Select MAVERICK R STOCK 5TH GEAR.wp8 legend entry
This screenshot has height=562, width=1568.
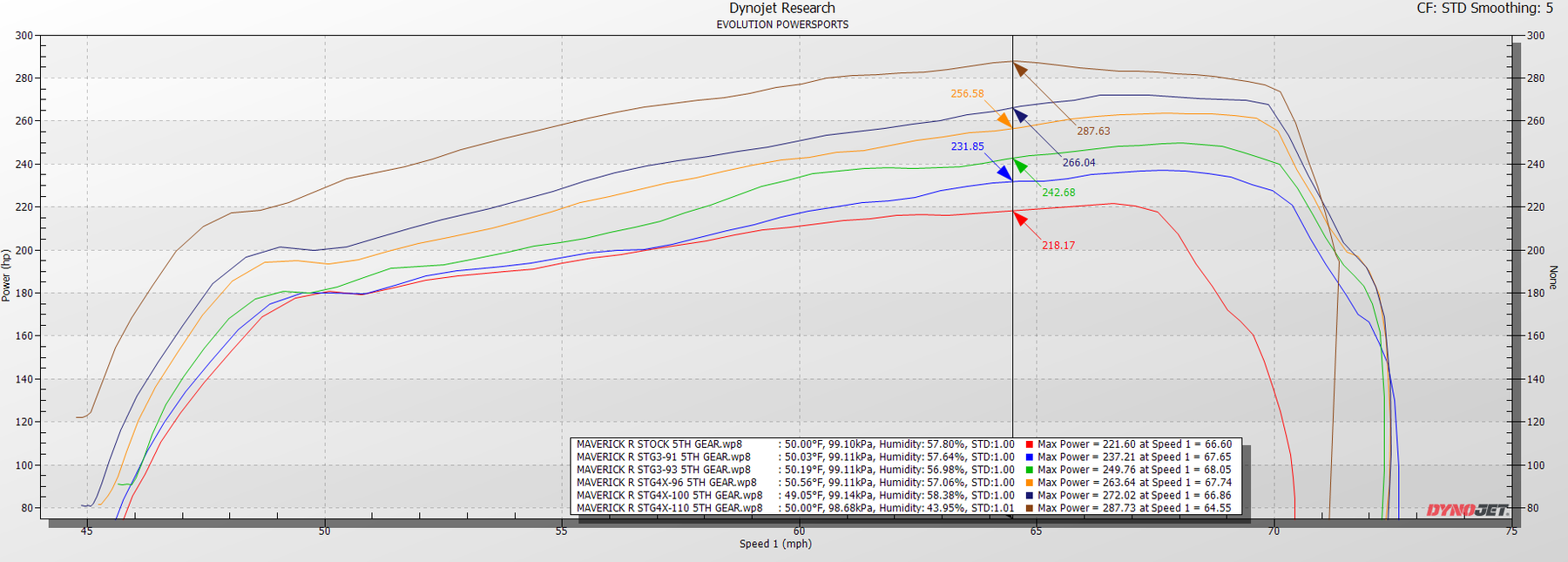pyautogui.click(x=659, y=444)
